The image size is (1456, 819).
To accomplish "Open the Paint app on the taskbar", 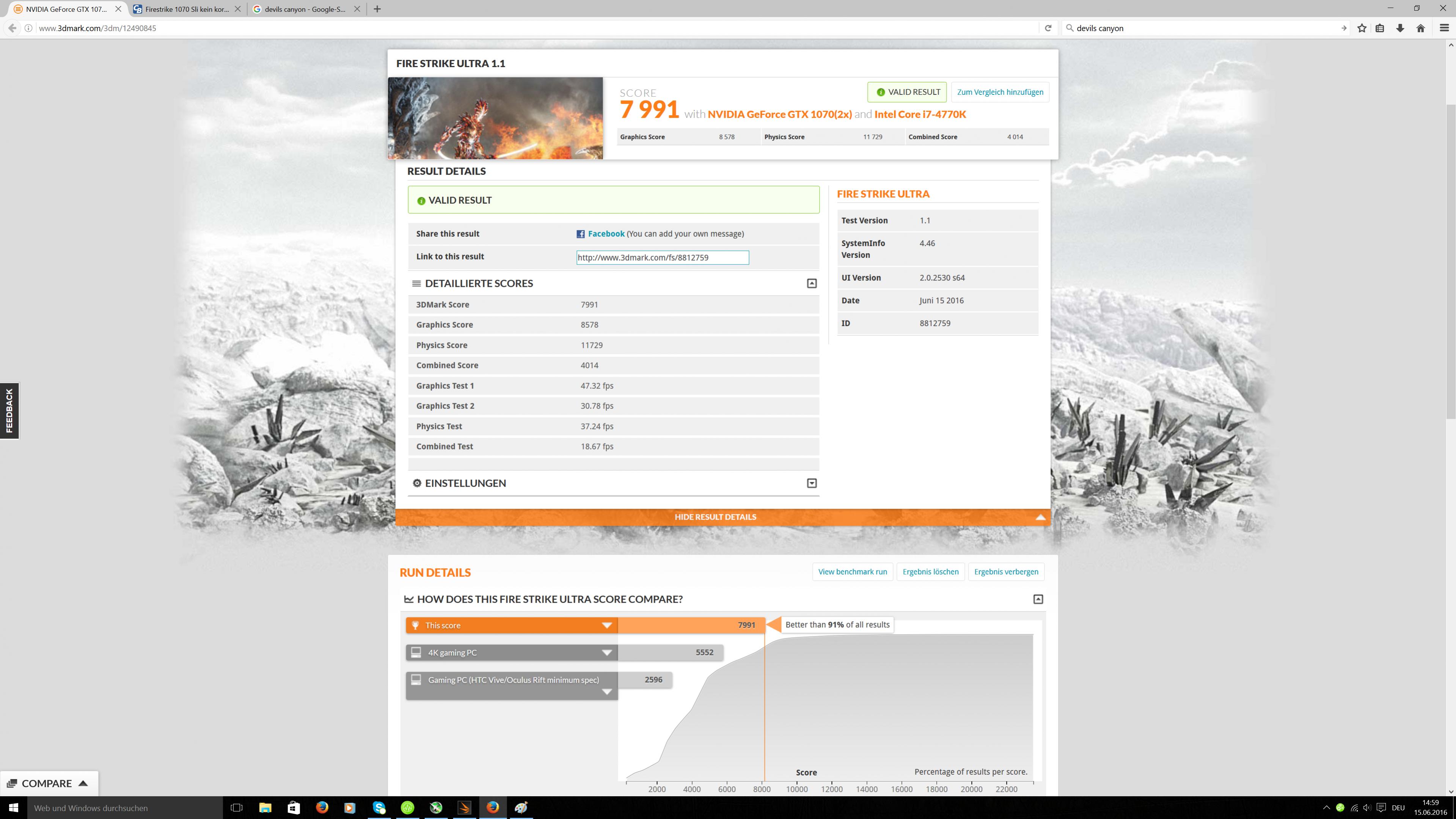I will point(521,808).
